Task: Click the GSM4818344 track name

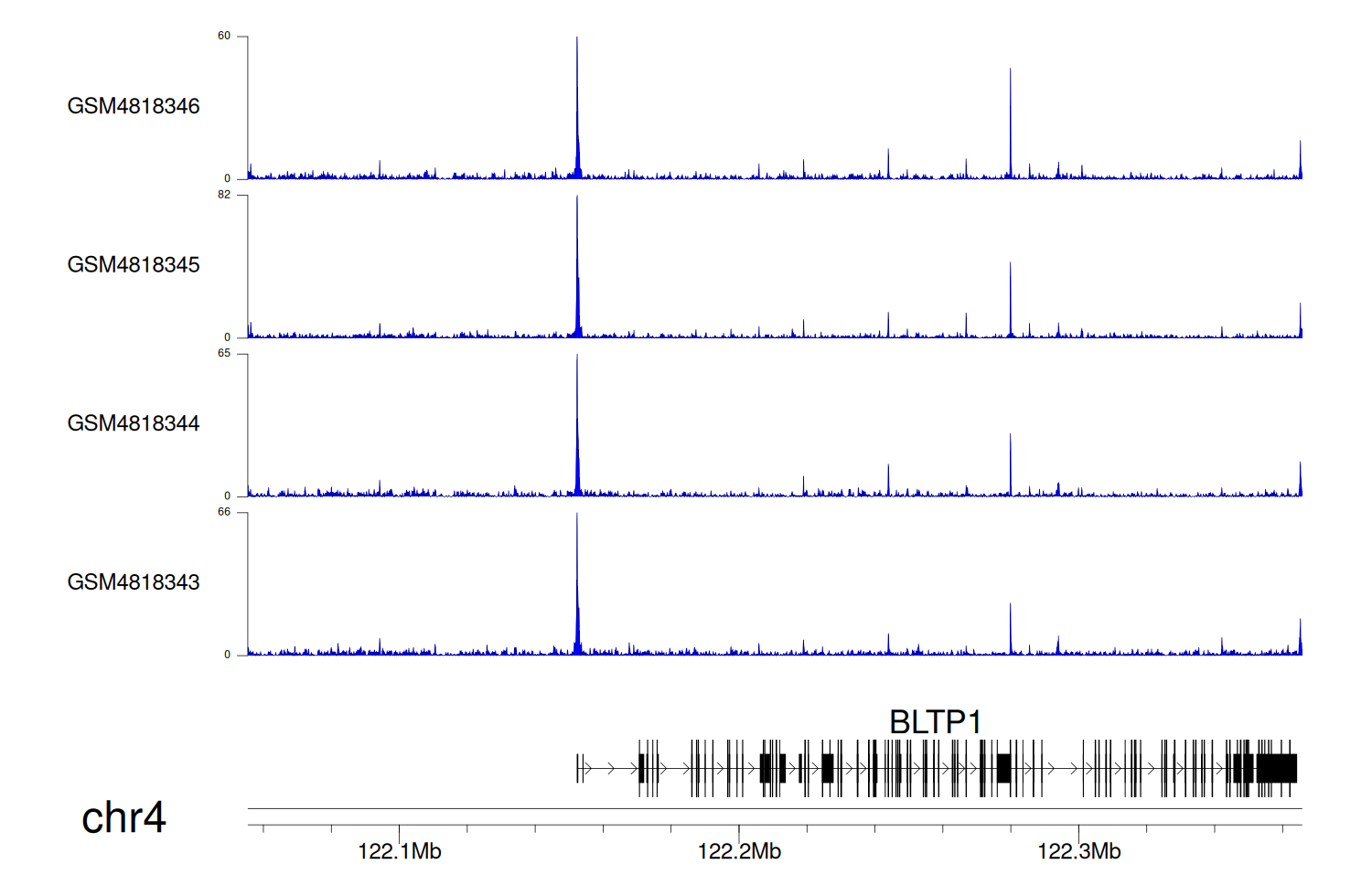Action: point(134,423)
